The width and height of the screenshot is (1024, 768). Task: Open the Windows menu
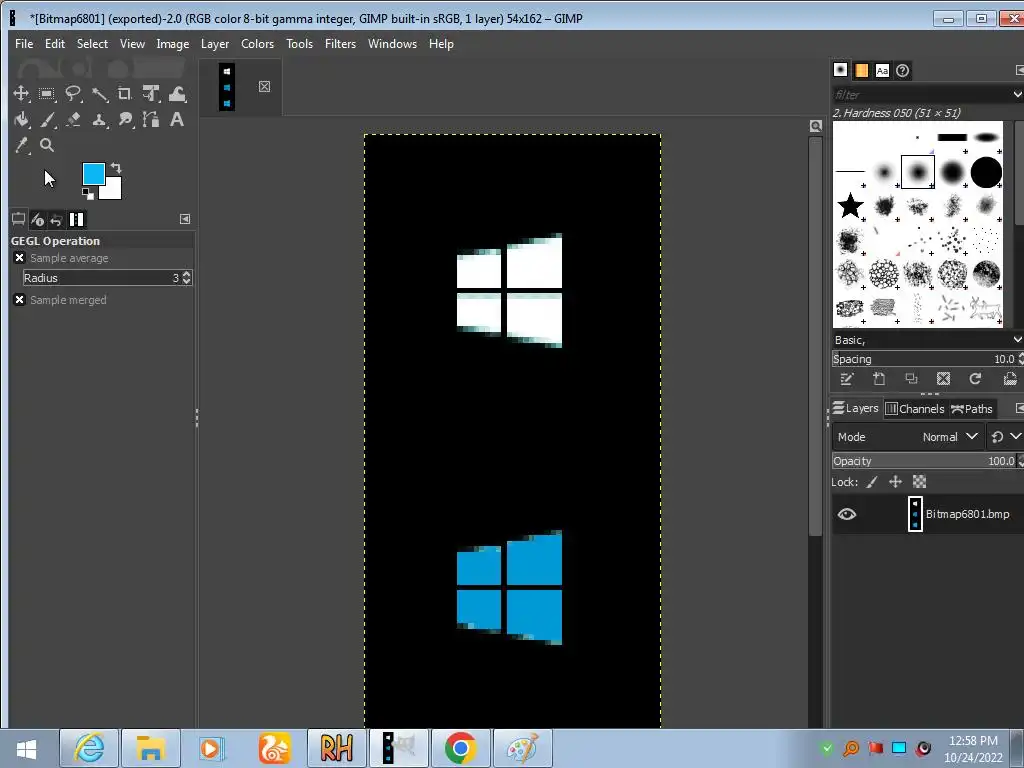point(392,44)
